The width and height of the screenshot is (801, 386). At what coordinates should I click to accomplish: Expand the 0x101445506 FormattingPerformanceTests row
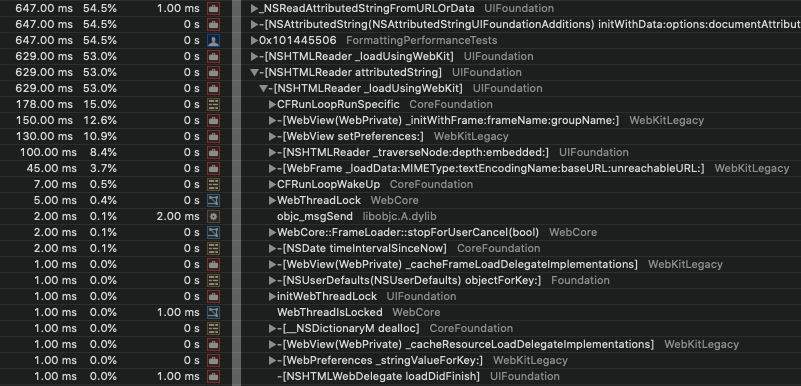[x=254, y=40]
